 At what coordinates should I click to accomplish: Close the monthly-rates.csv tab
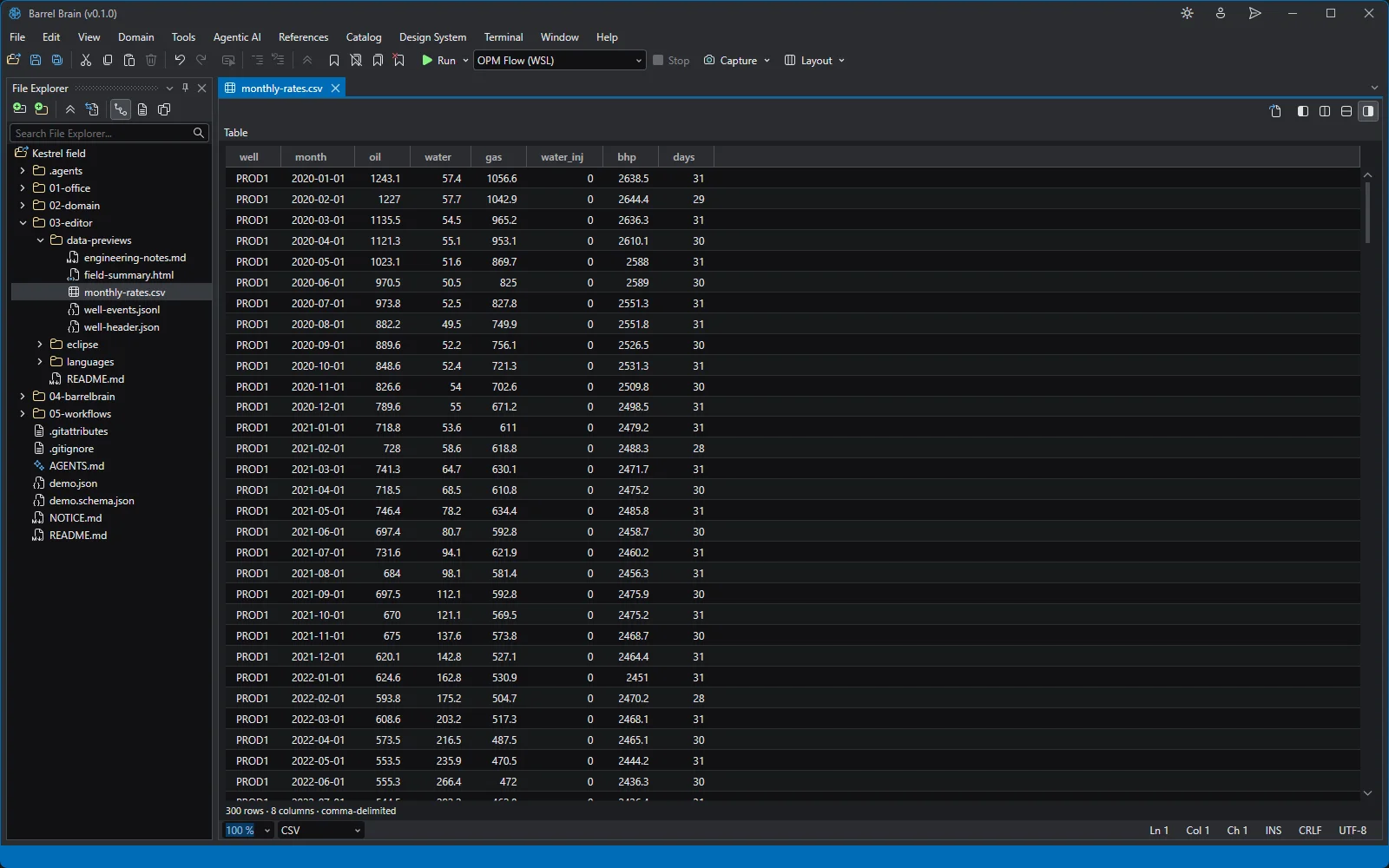(x=335, y=89)
